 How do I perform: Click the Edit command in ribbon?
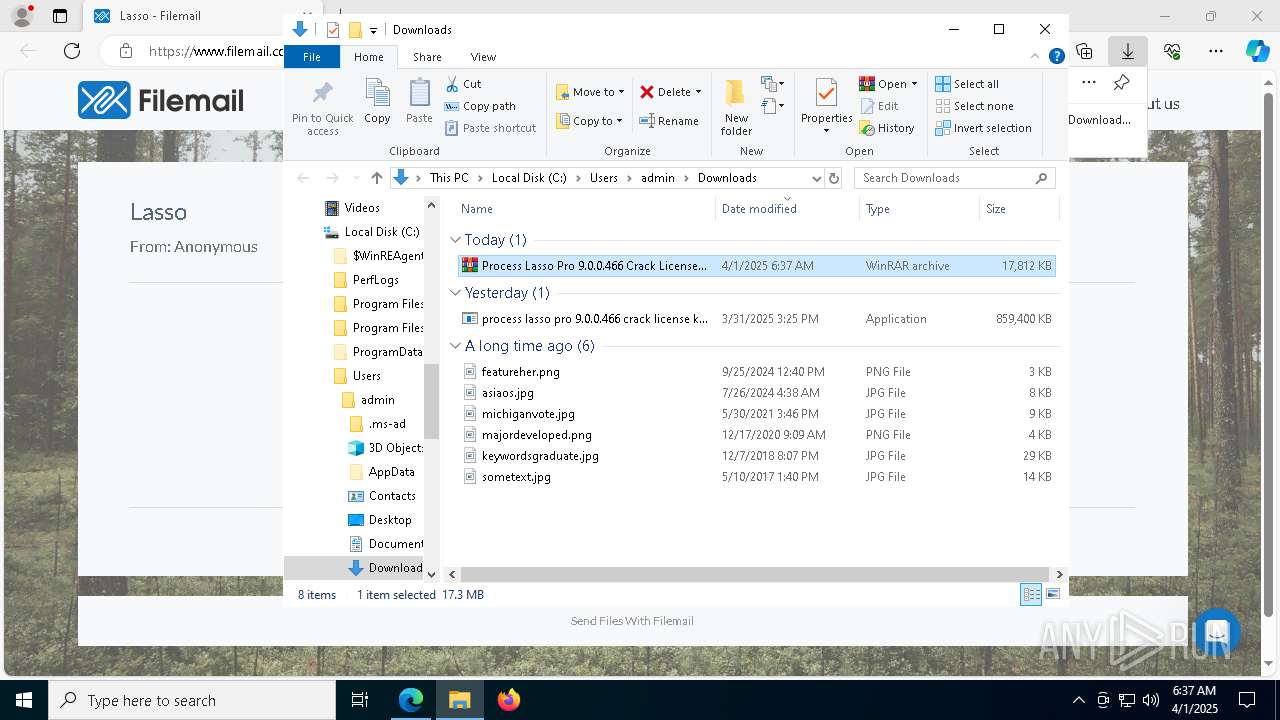click(879, 106)
